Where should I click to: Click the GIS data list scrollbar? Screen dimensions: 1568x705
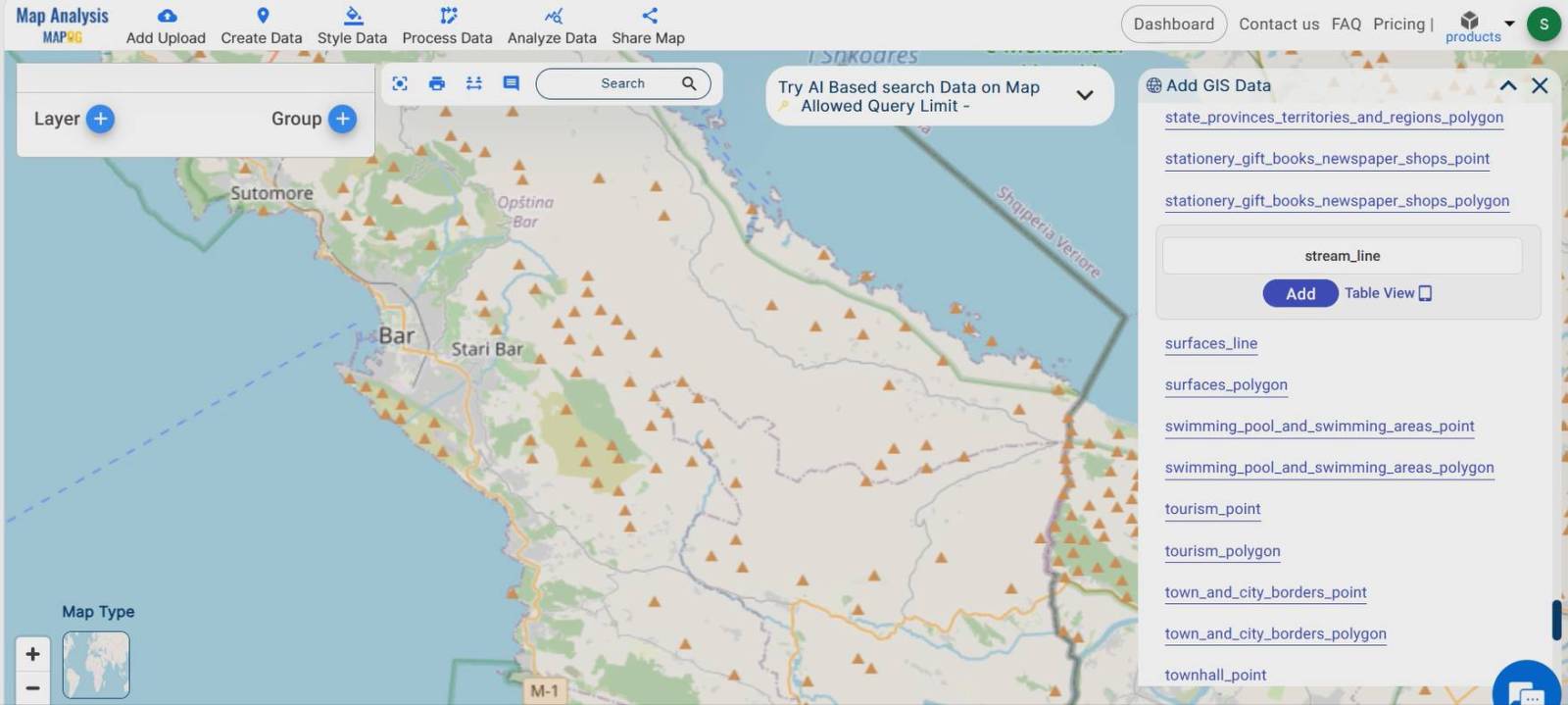[x=1556, y=620]
